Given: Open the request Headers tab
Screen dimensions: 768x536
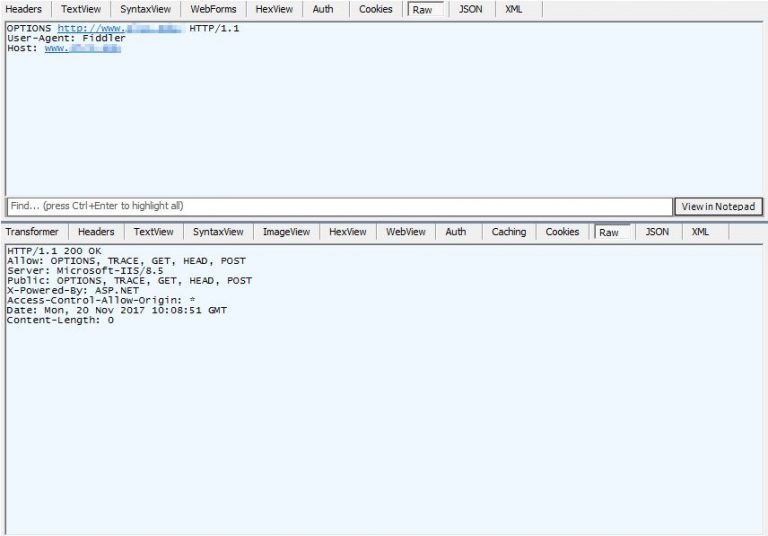Looking at the screenshot, I should (24, 9).
